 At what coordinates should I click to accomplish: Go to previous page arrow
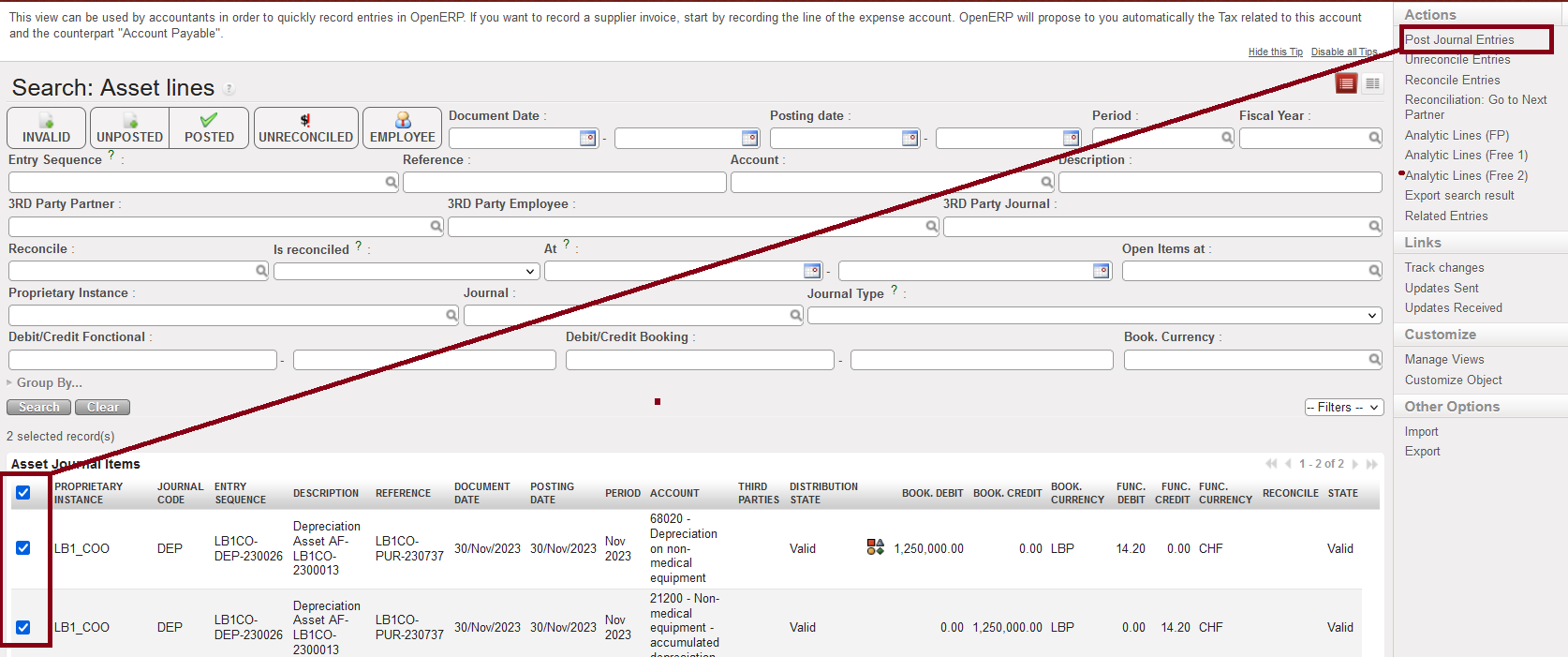[1289, 464]
